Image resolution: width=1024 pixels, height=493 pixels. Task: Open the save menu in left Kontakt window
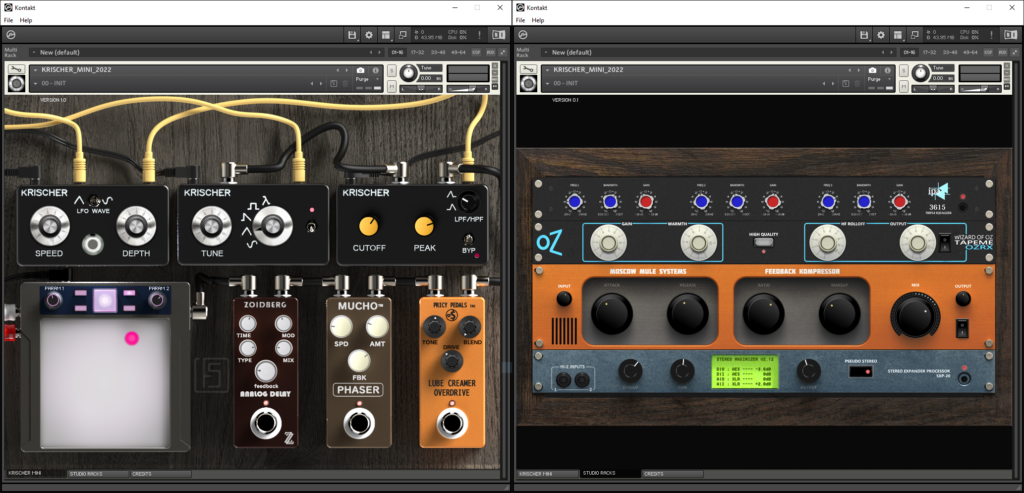353,35
